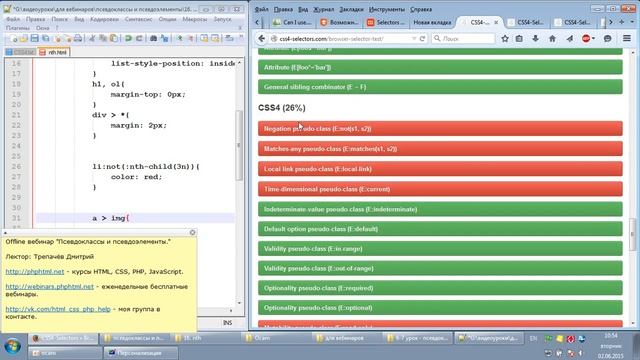Click the Save All icon in Notepad++

45,38
